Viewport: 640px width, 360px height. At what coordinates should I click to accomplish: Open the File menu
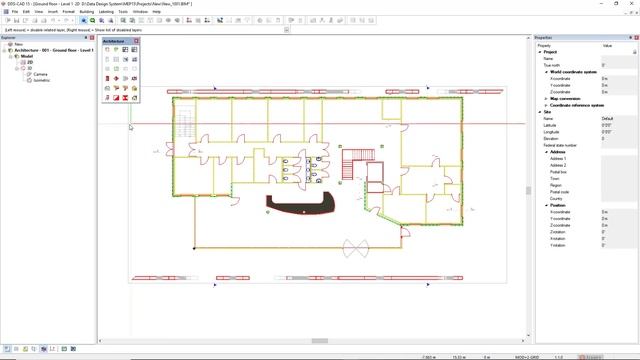[15, 12]
